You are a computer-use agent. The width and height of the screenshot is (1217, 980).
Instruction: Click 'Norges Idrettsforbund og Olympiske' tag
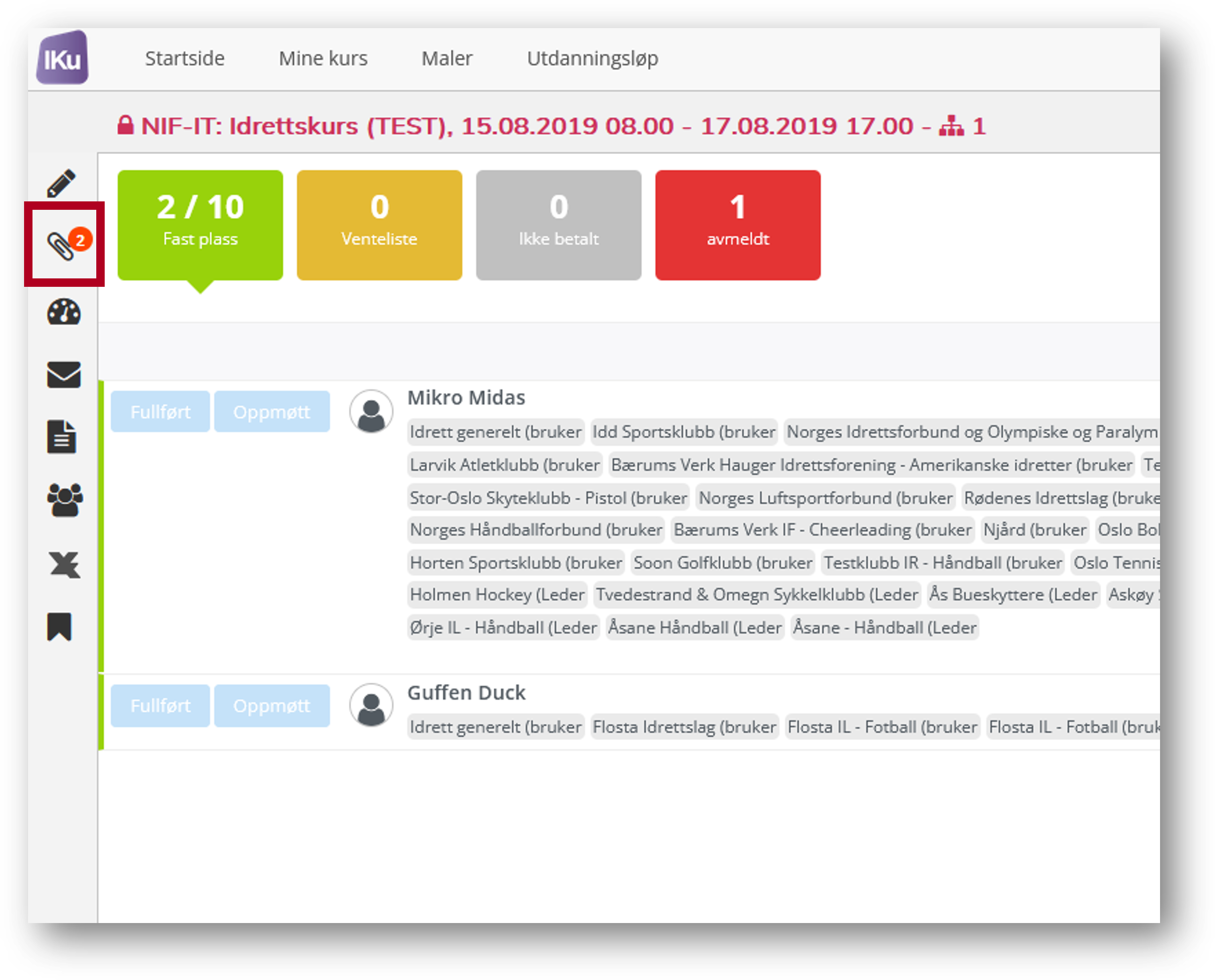(972, 432)
